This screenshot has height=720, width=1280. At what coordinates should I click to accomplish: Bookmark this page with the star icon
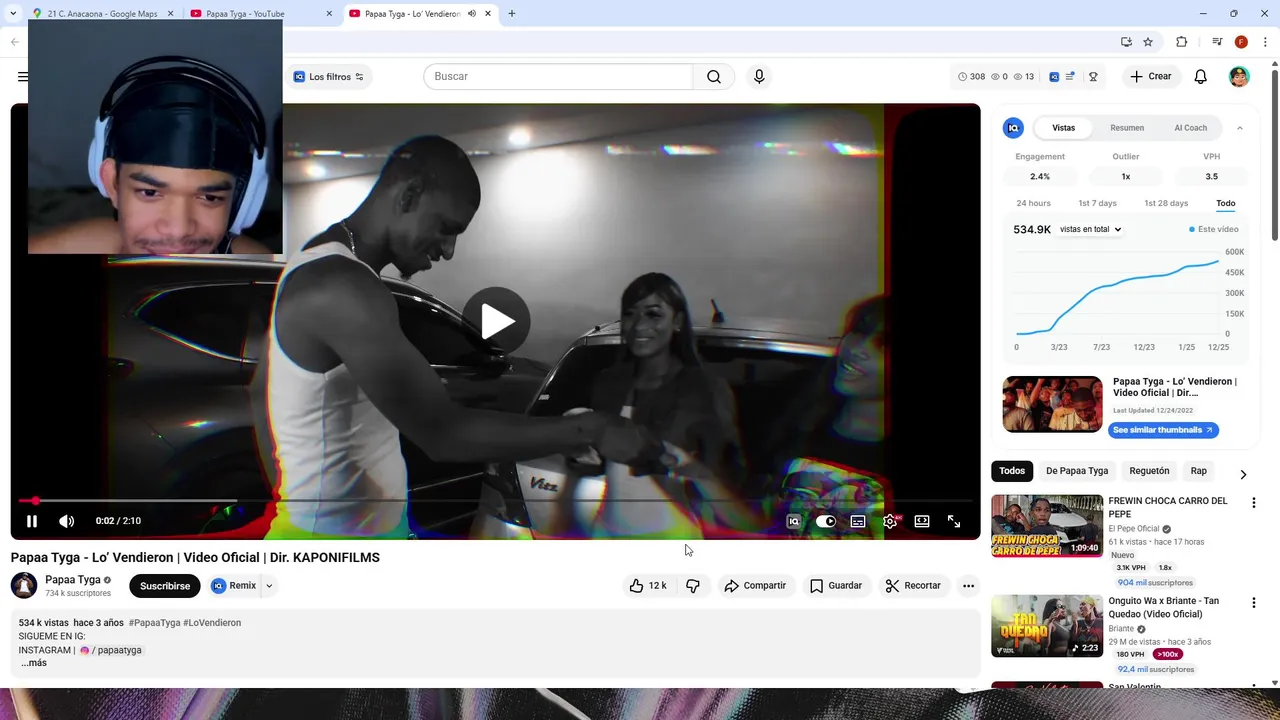1148,42
